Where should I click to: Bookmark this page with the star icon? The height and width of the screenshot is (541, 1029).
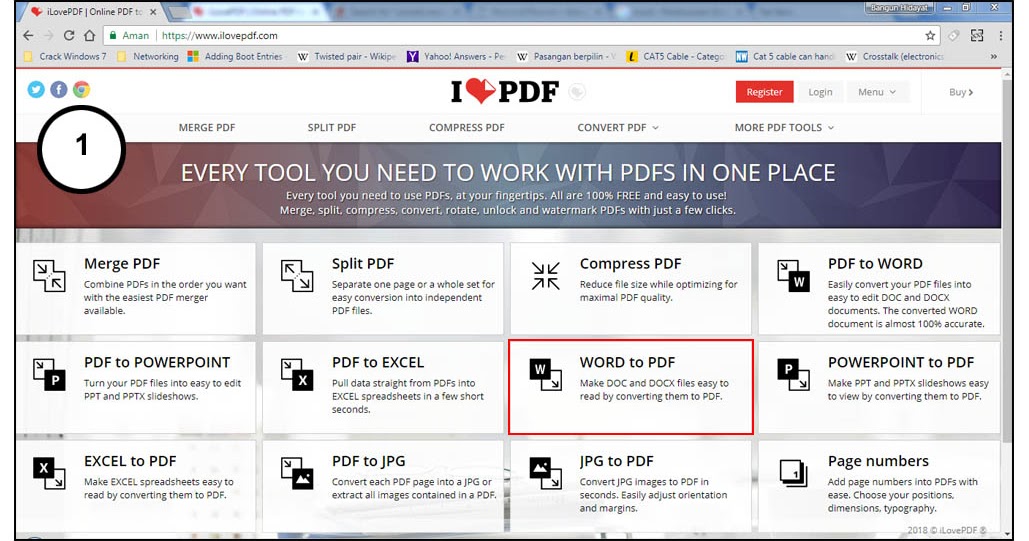(x=930, y=35)
